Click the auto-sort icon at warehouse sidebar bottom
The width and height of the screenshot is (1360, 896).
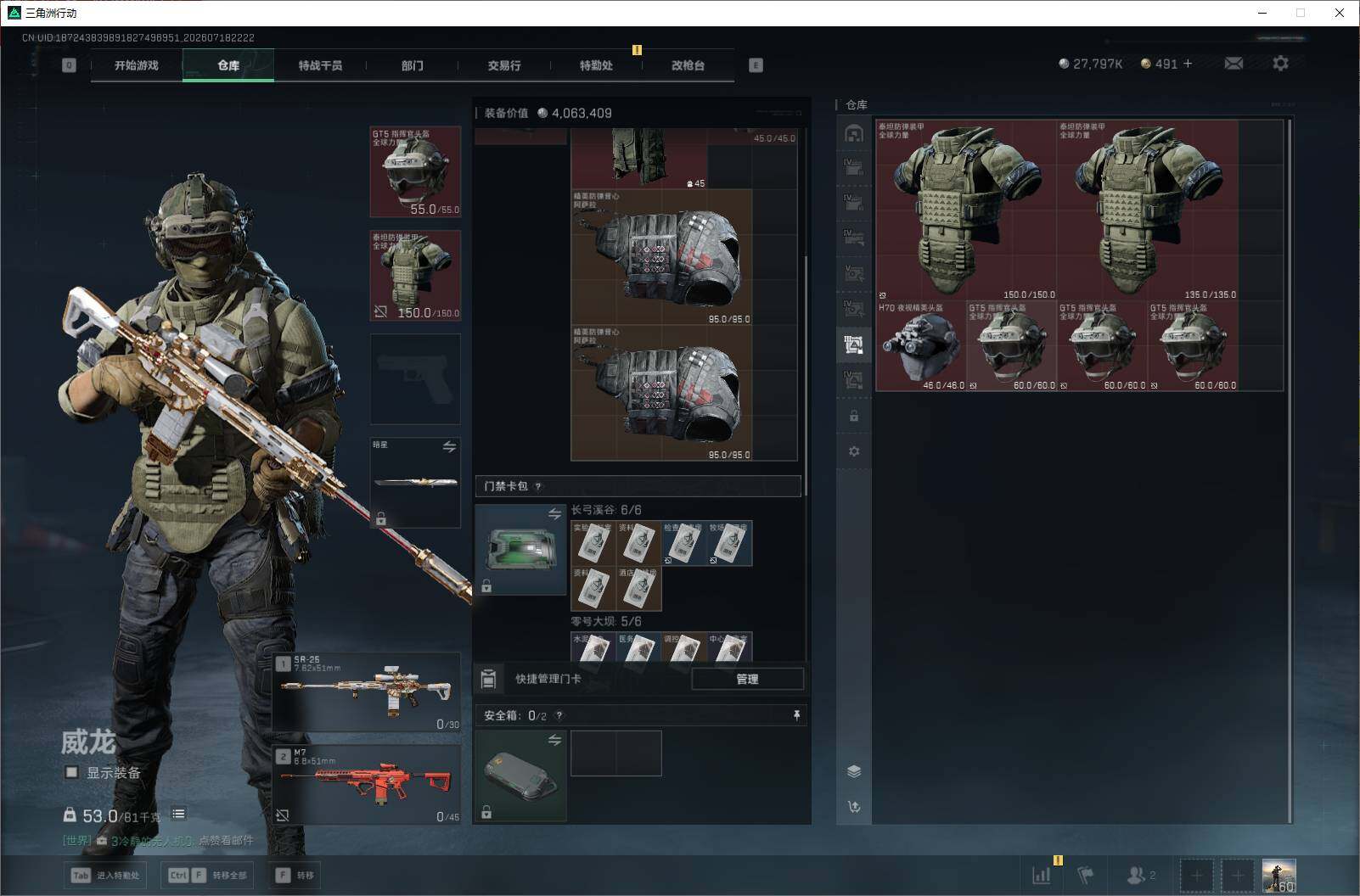[854, 807]
